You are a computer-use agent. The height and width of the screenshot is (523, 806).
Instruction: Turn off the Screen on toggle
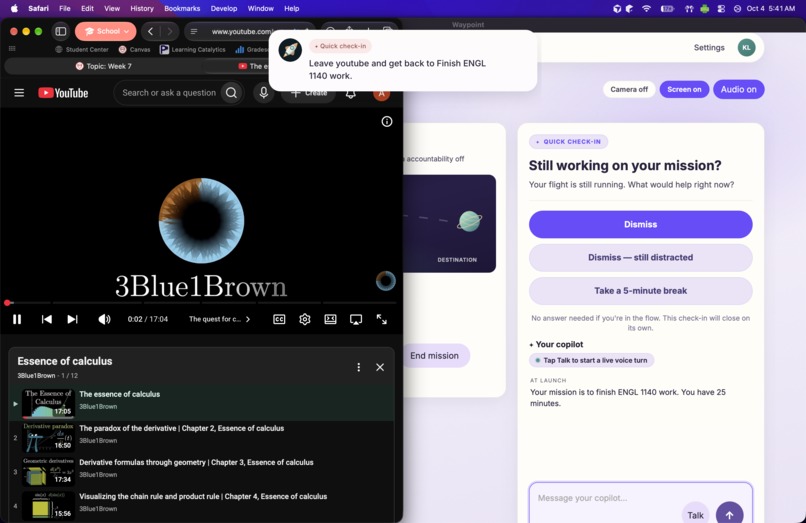point(684,89)
